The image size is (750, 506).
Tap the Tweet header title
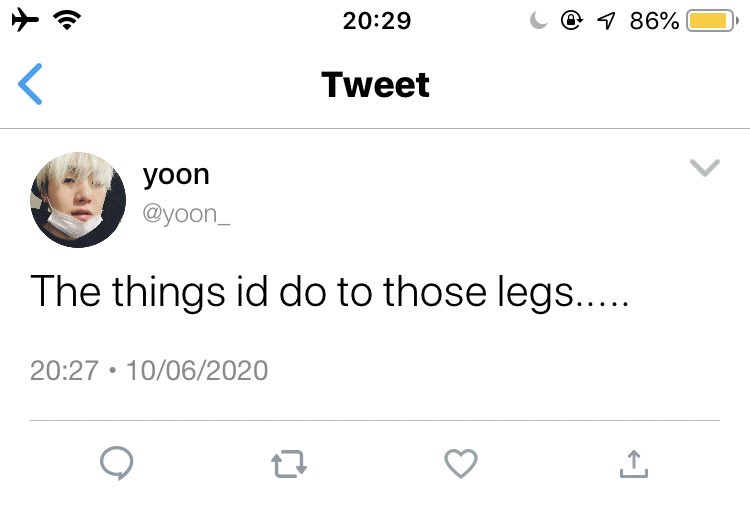click(375, 85)
